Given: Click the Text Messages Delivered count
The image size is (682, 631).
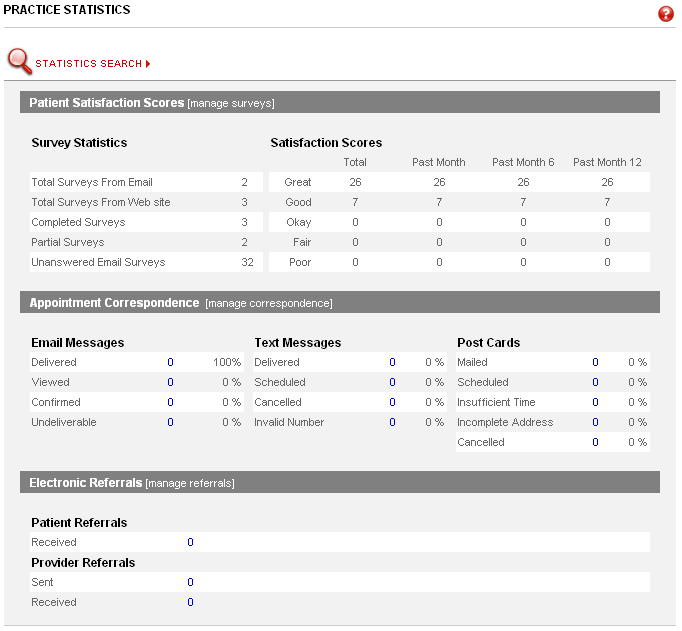Looking at the screenshot, I should point(393,362).
